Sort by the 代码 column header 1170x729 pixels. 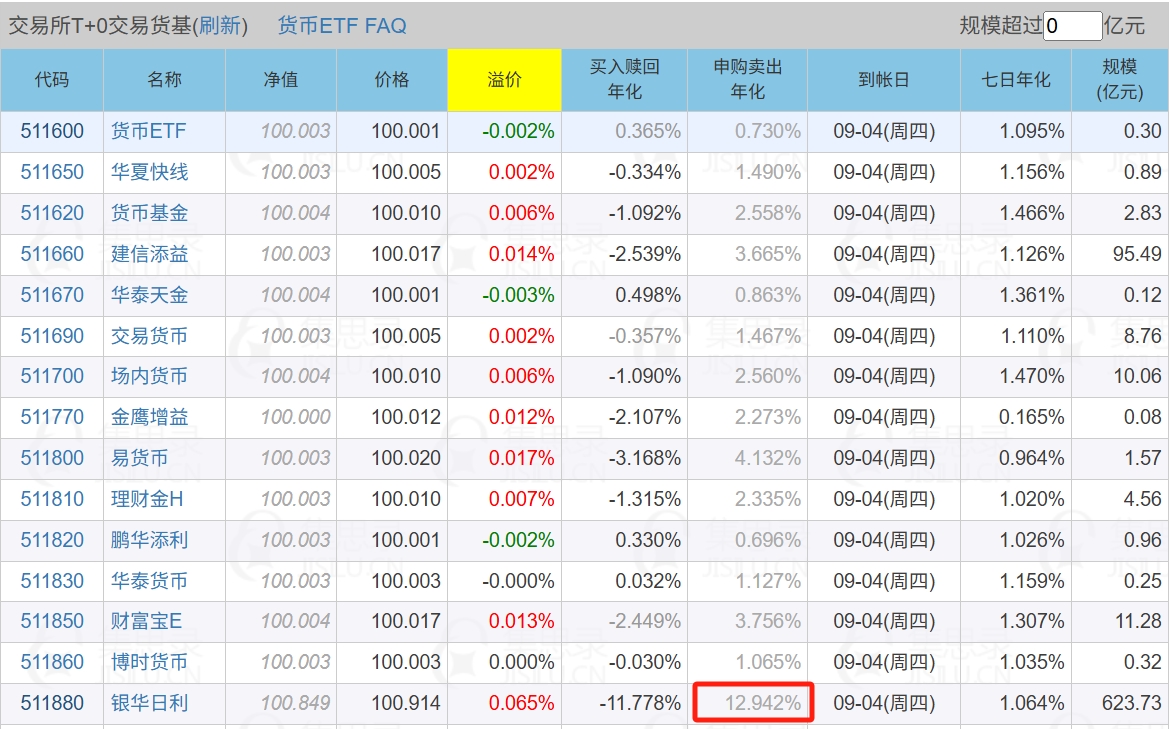tap(52, 80)
